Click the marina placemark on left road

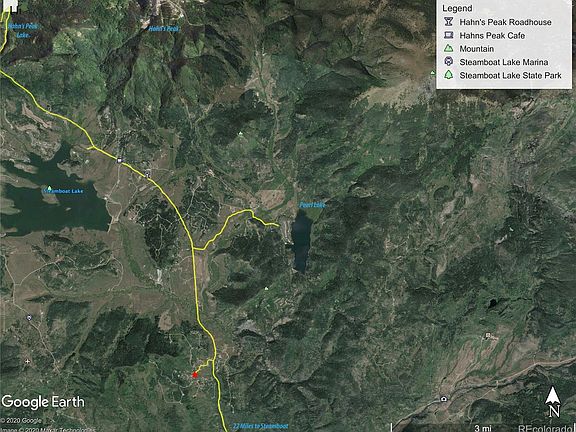point(29,318)
